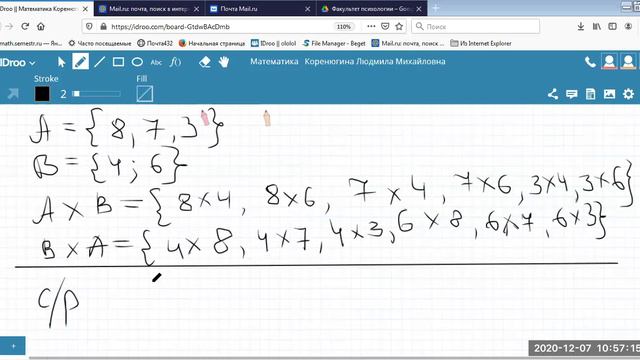
Task: Click the site security lock icon
Action: (103, 27)
